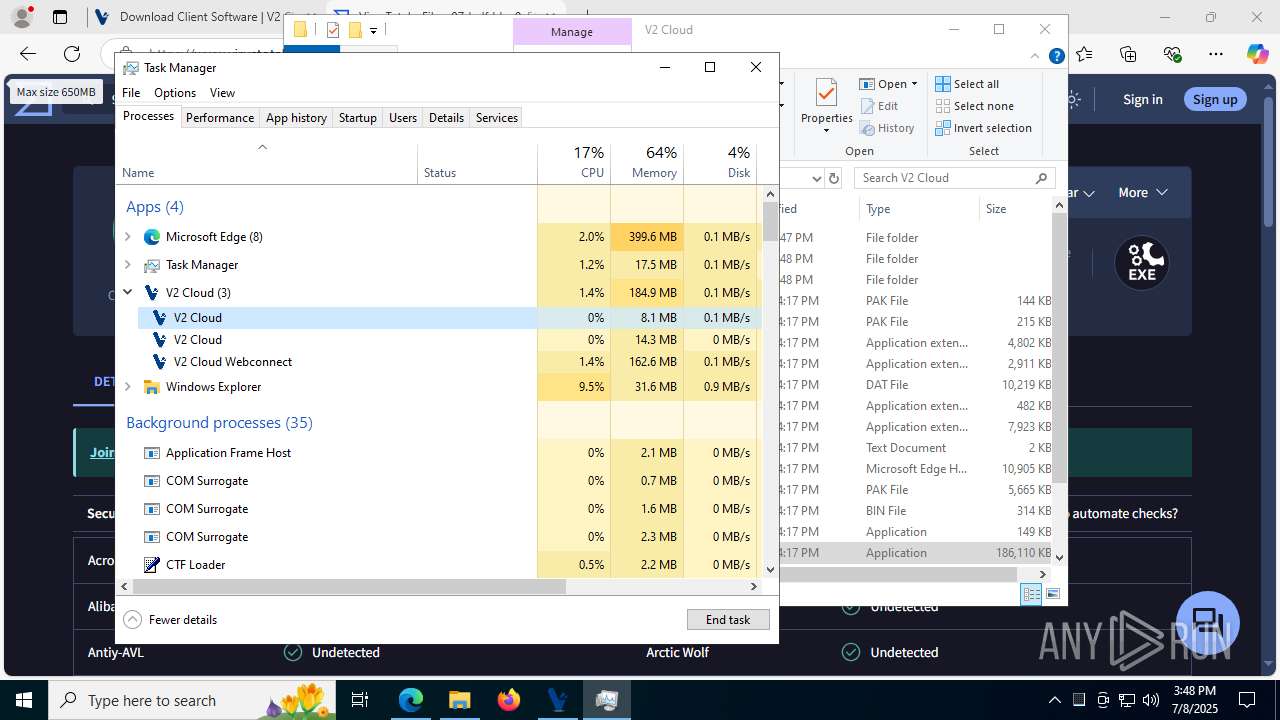Viewport: 1280px width, 720px height.
Task: Click the End task button
Action: coord(728,620)
